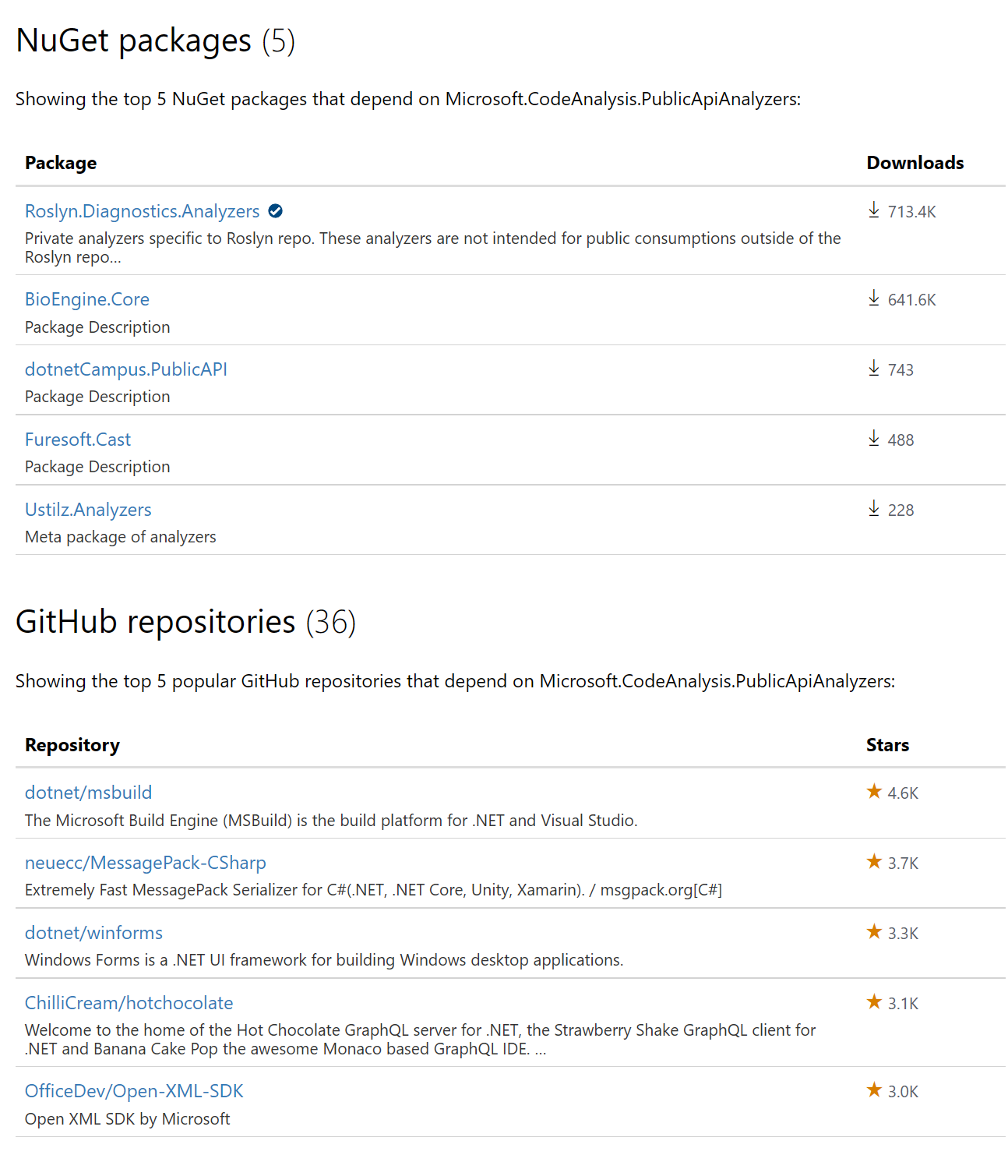Visit the neuecc/MessagePack-CSharp repository

145,863
